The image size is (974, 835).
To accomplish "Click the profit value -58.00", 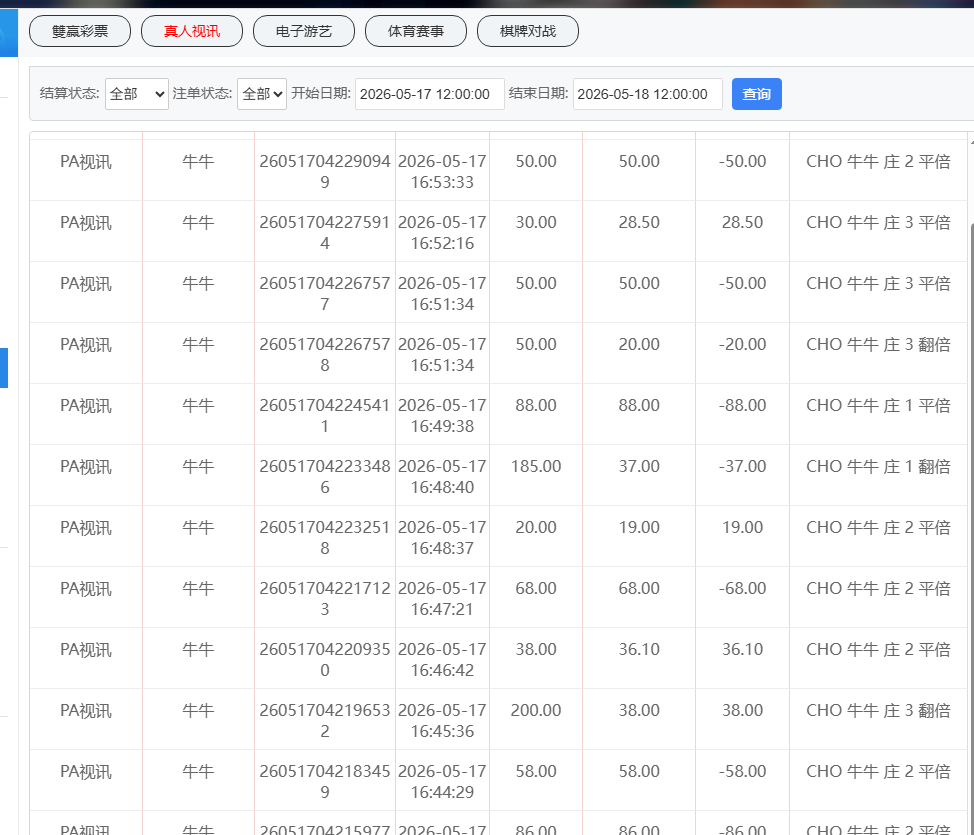I will pos(742,771).
